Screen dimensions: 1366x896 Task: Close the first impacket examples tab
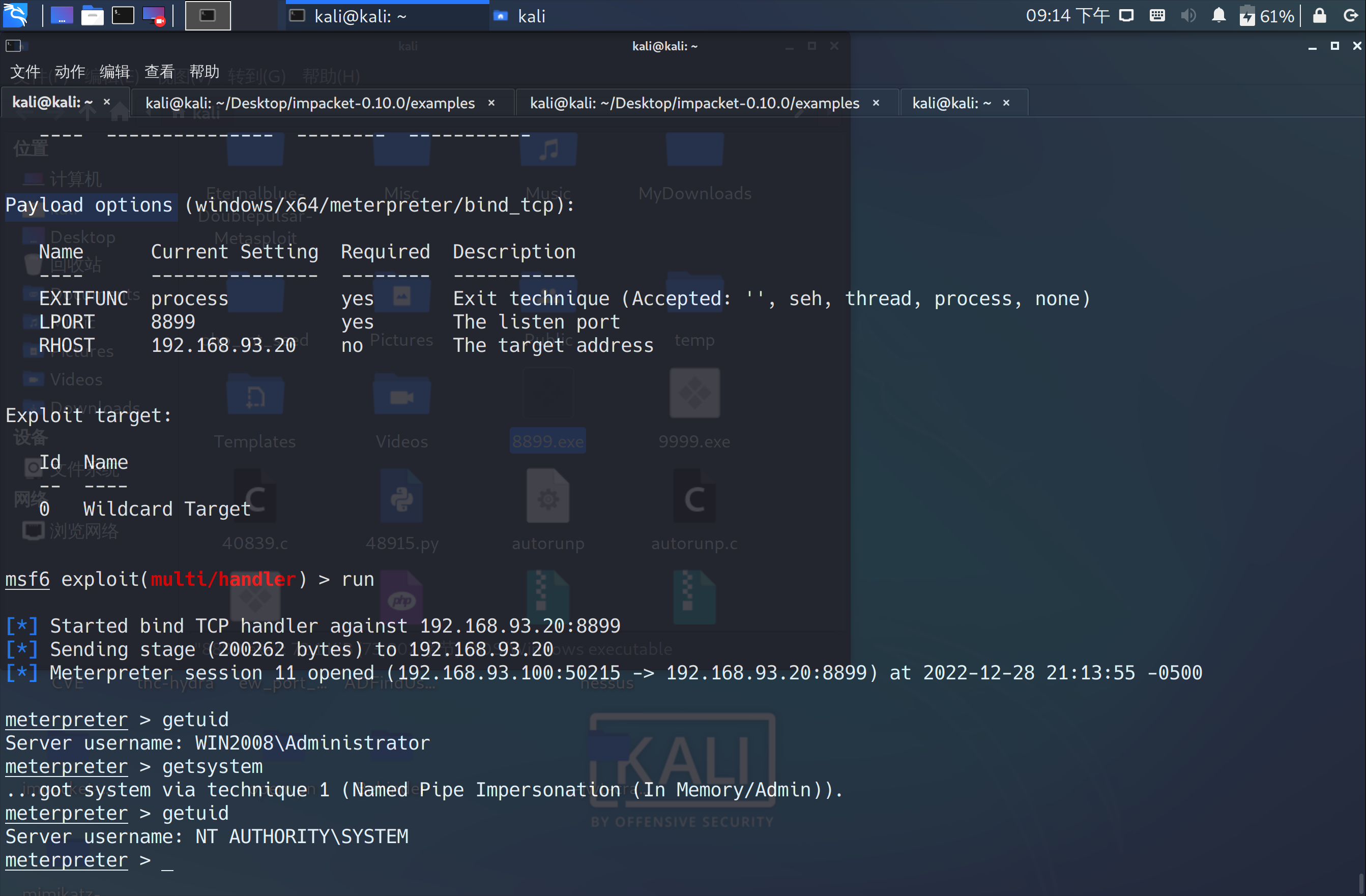[491, 103]
